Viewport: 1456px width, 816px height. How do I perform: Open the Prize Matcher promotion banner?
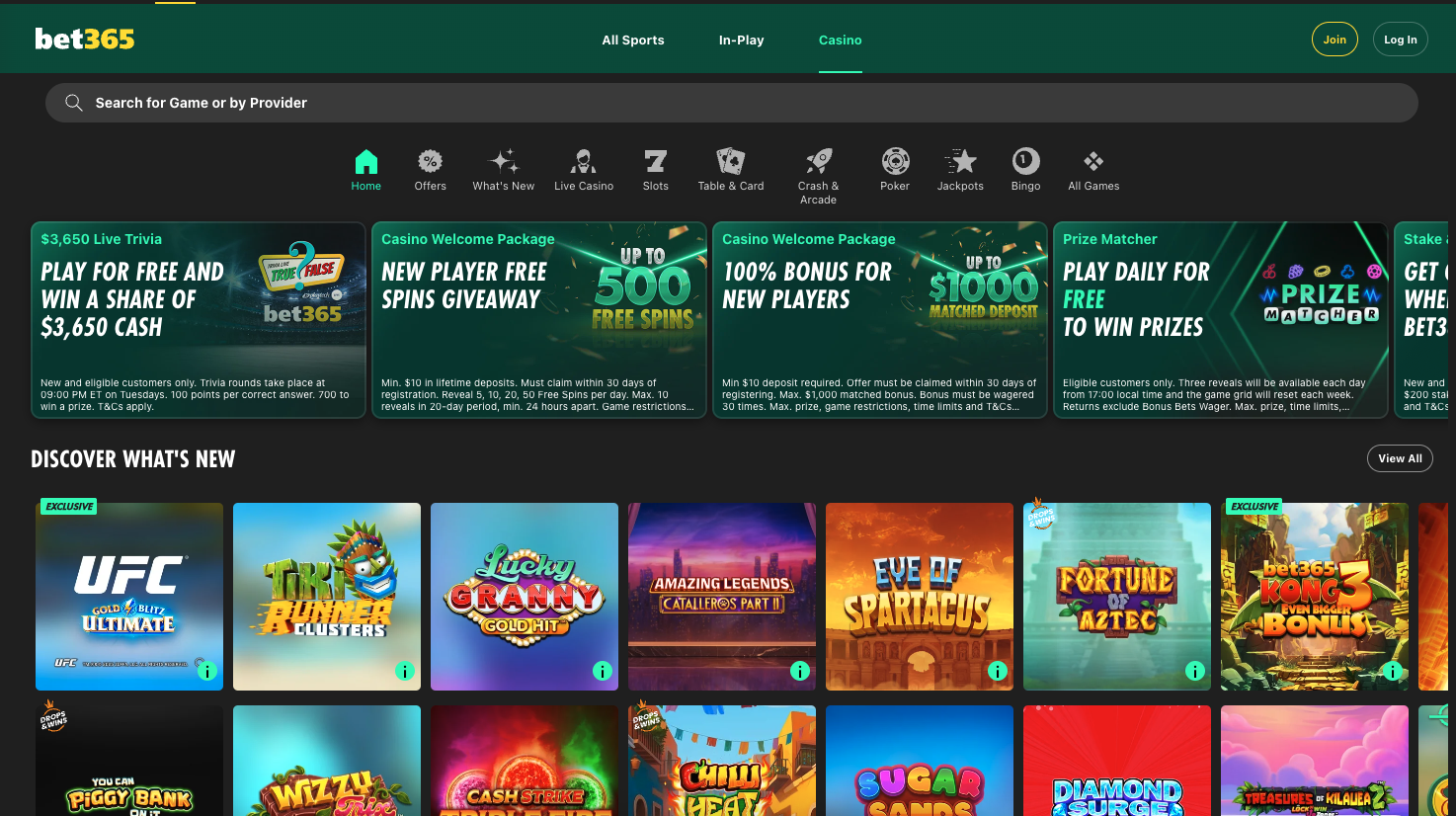point(1220,320)
